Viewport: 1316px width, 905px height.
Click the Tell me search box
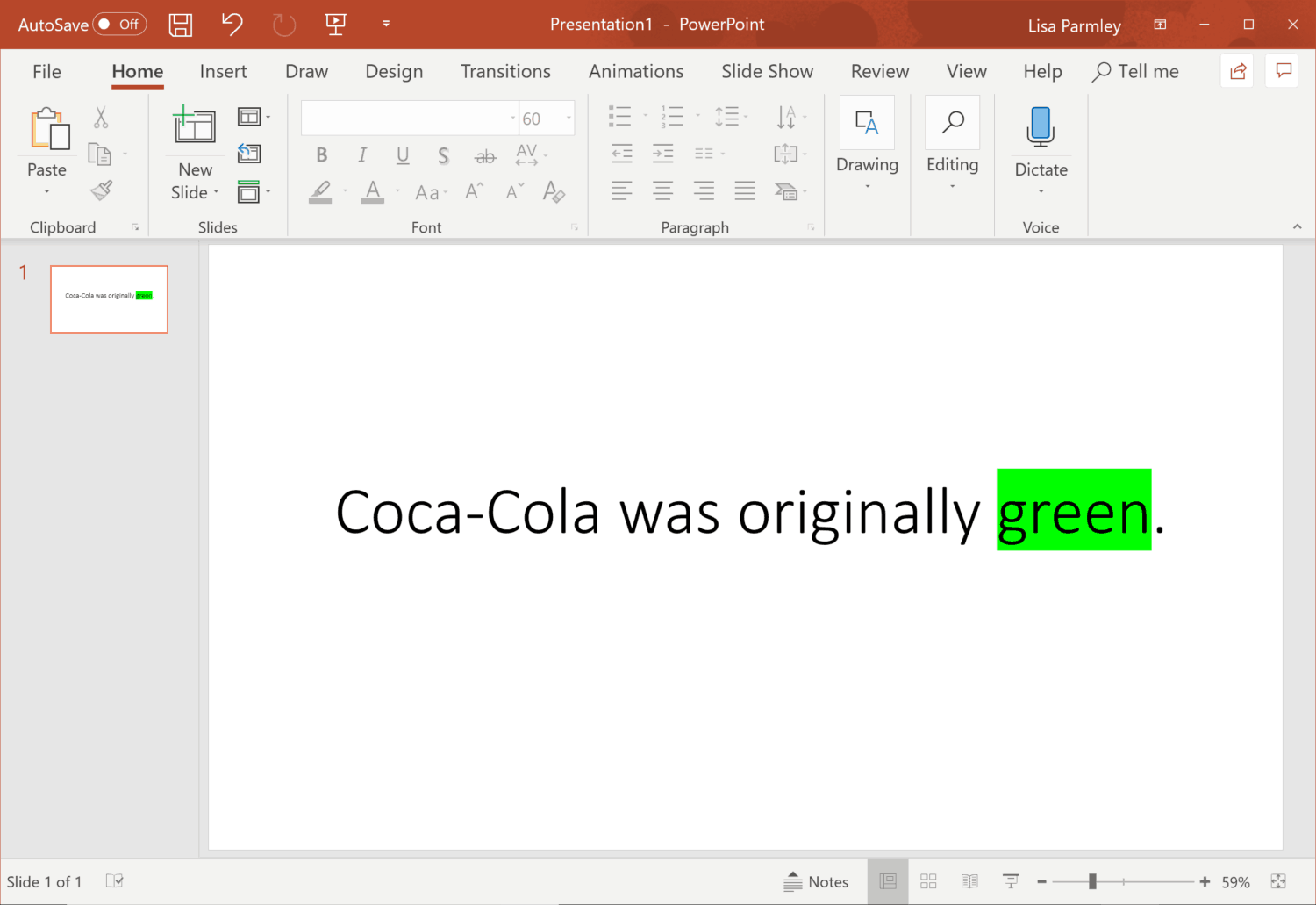tap(1135, 72)
